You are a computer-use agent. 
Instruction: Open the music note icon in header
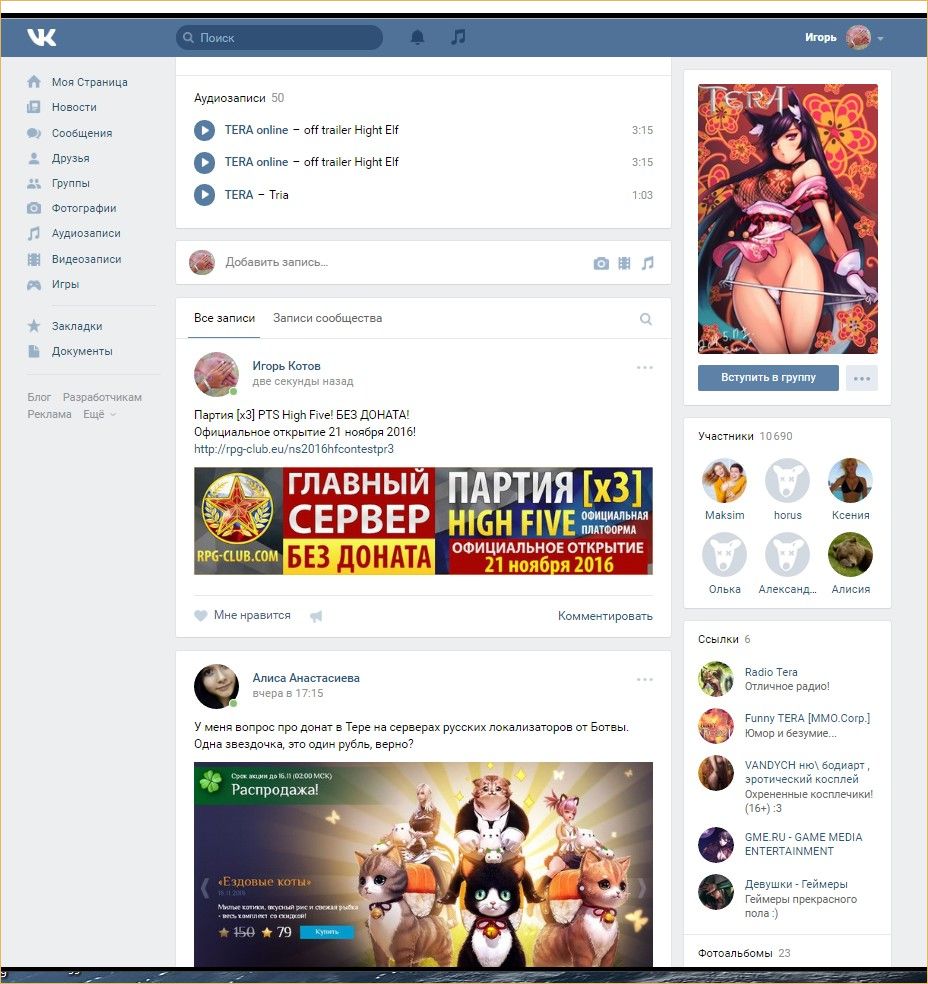[x=459, y=37]
